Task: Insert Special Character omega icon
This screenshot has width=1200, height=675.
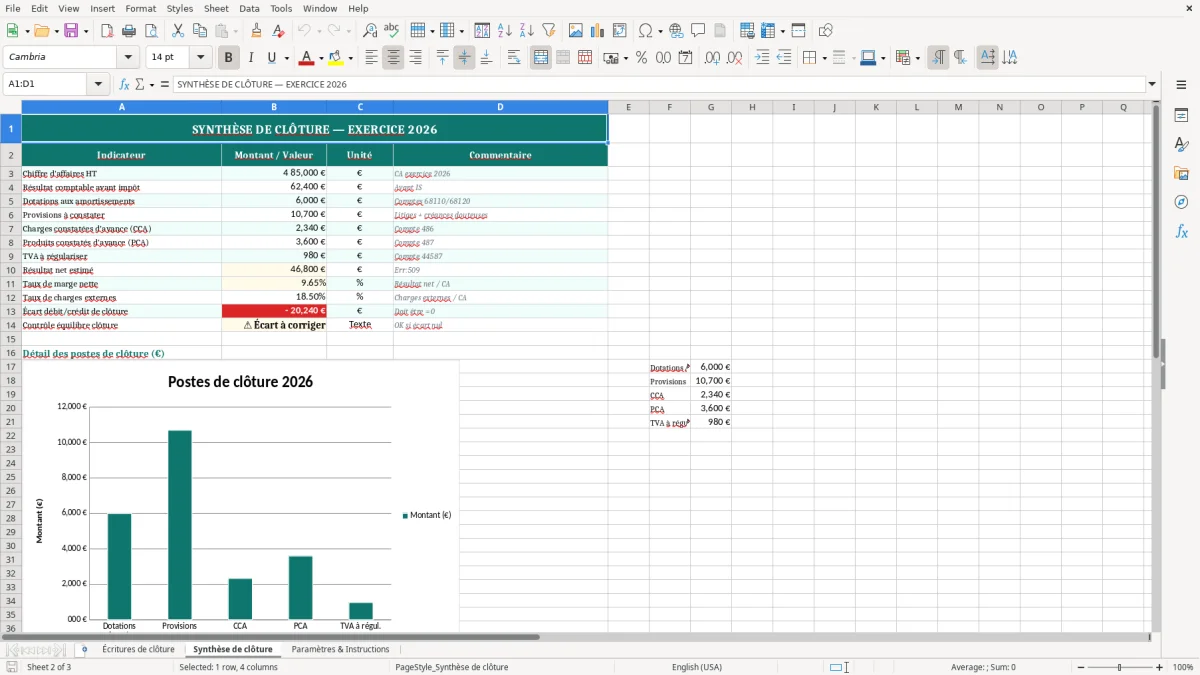Action: tap(645, 31)
